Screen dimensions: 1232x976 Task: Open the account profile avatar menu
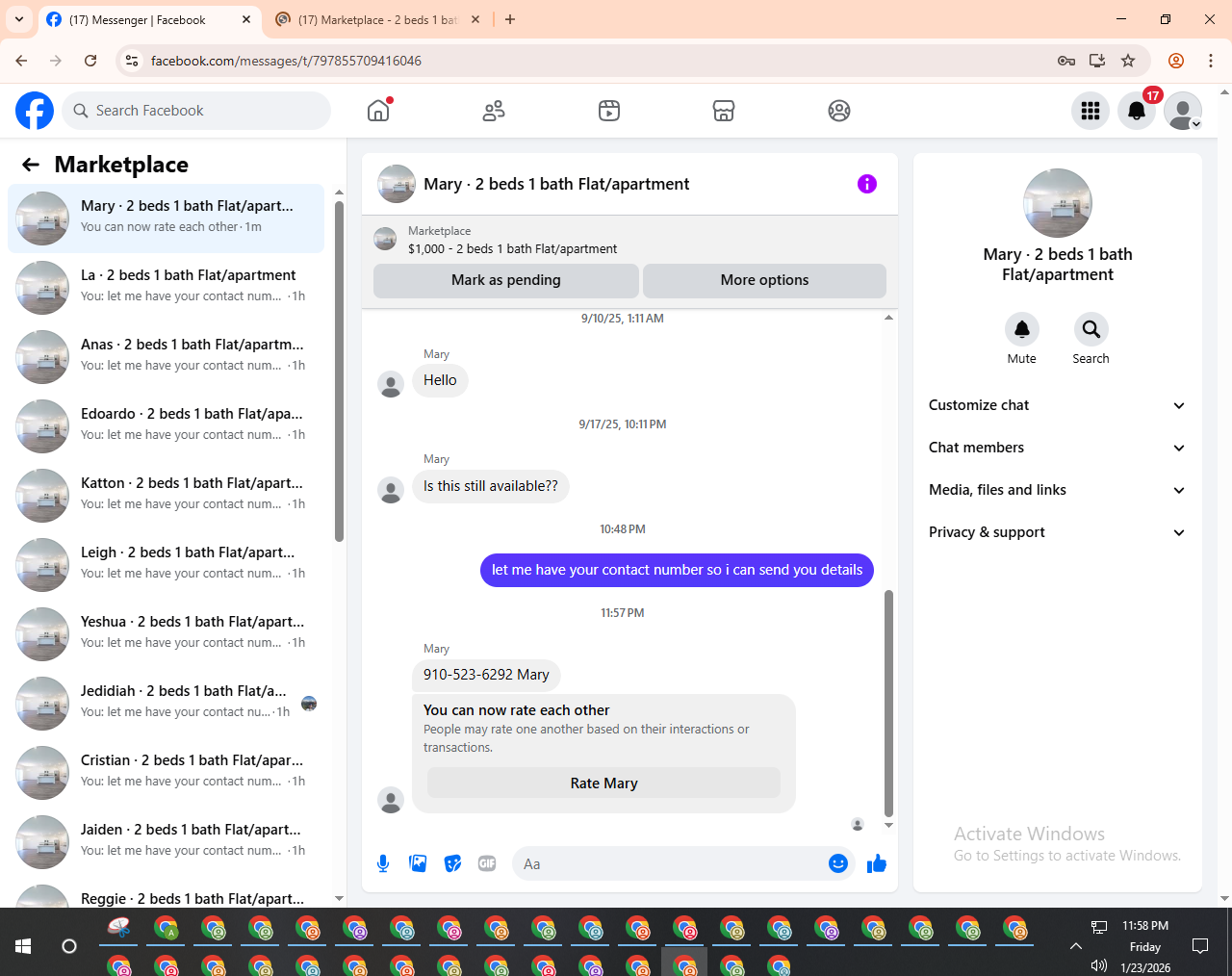coord(1183,111)
